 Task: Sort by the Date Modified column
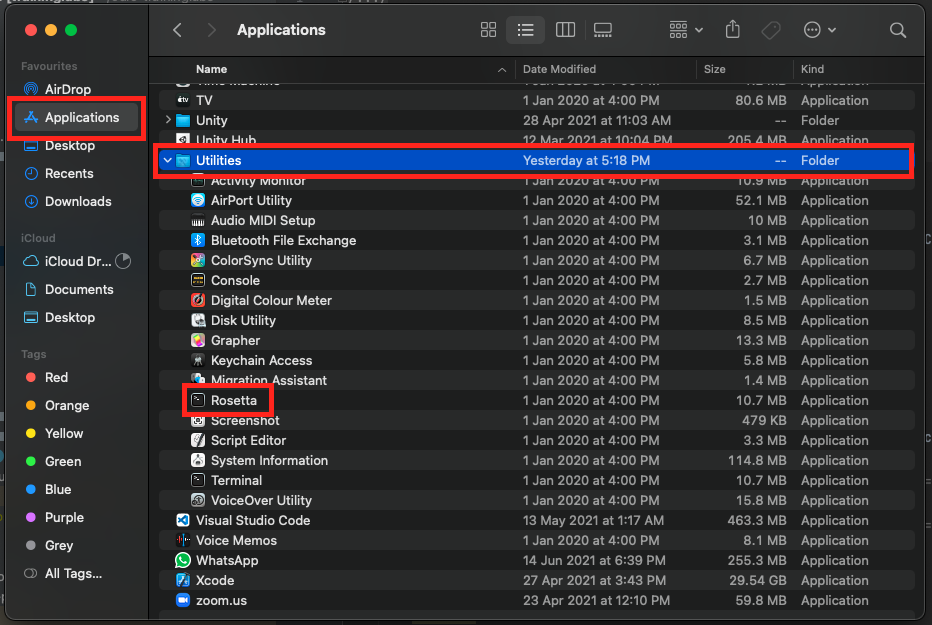coord(559,69)
